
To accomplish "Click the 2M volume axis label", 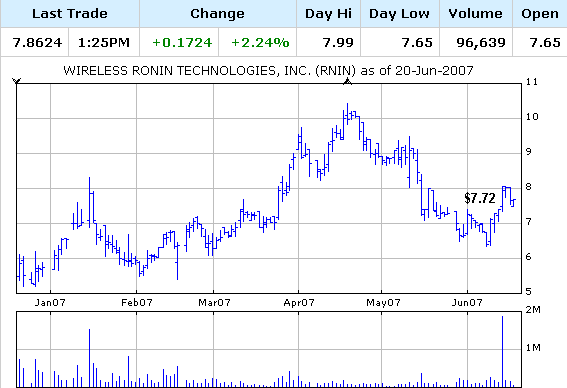I will point(533,310).
